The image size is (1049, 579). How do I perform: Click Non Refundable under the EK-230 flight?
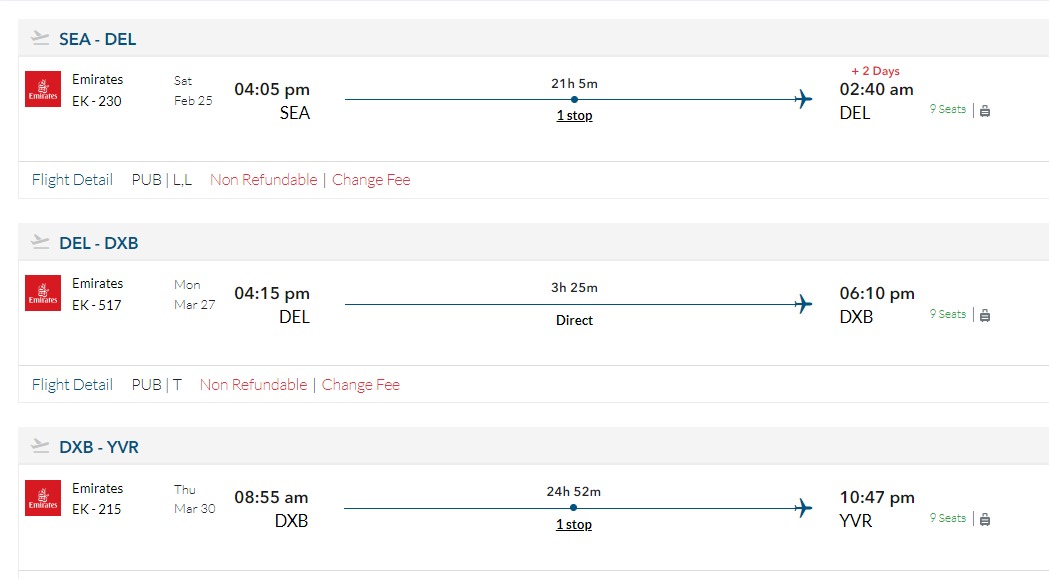263,180
